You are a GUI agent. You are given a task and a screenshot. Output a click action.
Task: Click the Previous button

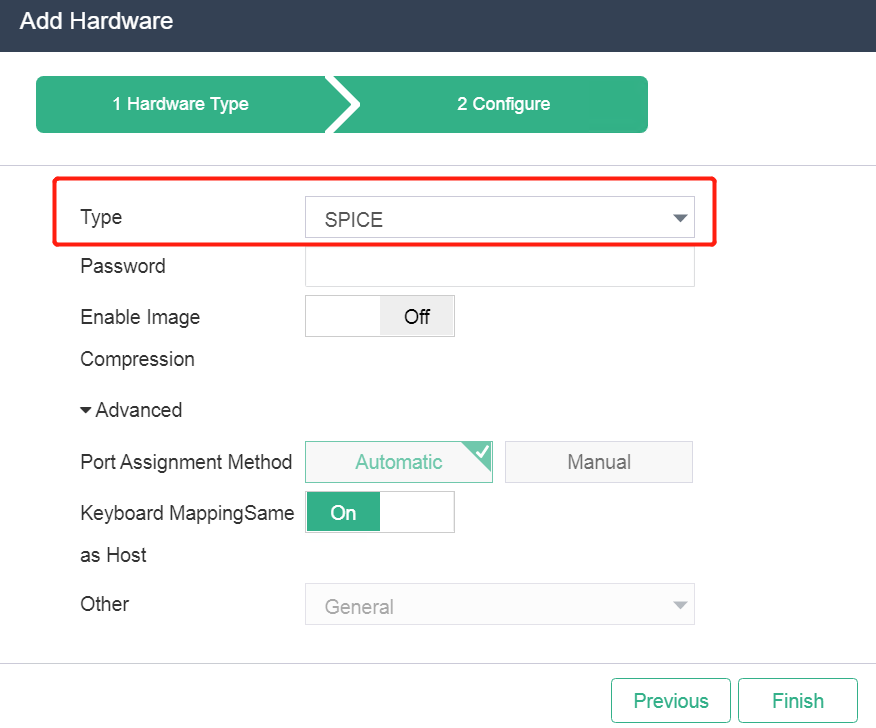670,701
